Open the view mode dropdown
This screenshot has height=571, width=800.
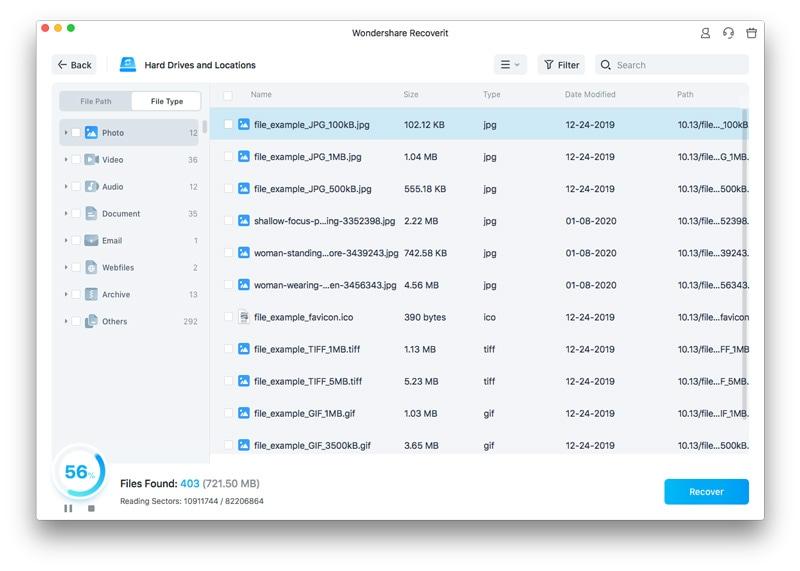[510, 65]
